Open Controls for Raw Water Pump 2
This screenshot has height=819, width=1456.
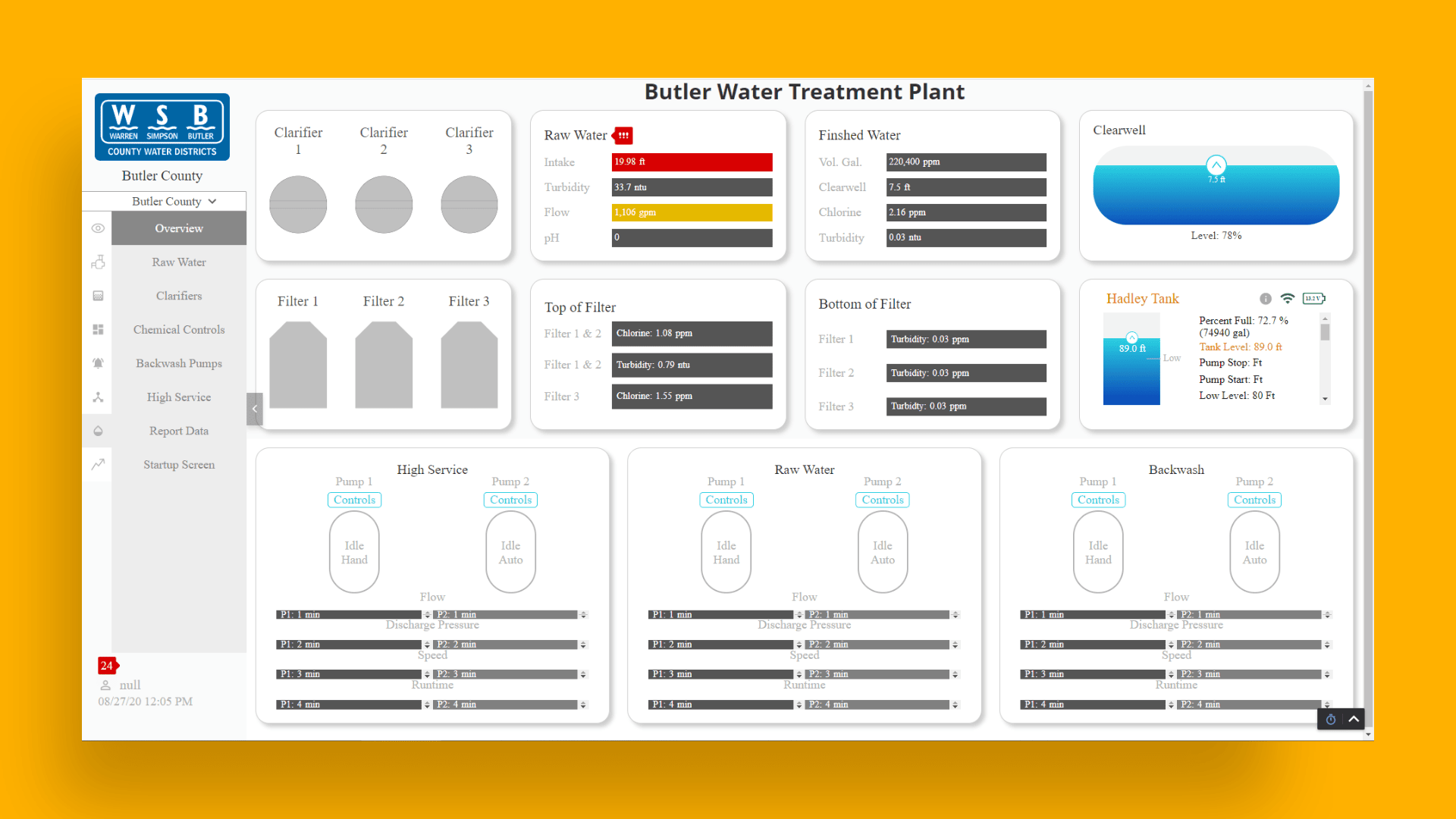882,500
